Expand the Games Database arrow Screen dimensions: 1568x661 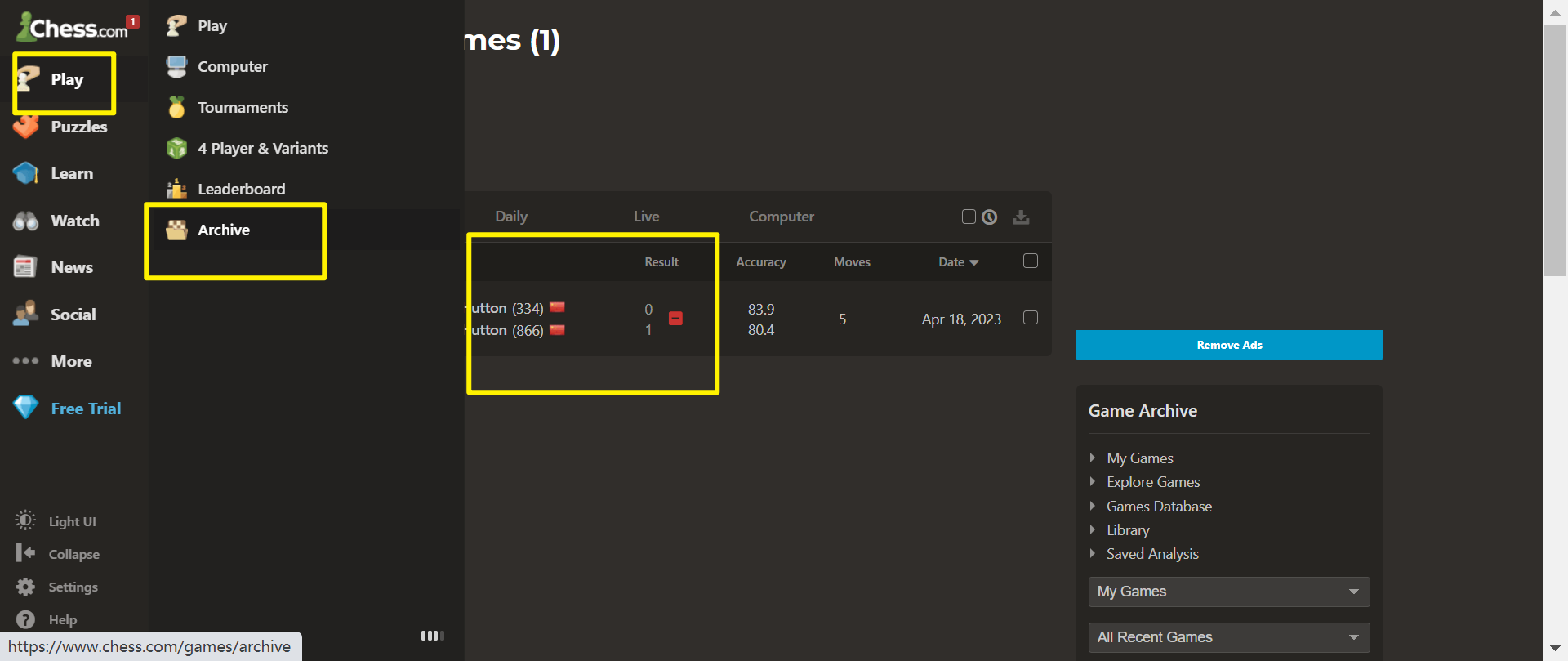(1093, 506)
